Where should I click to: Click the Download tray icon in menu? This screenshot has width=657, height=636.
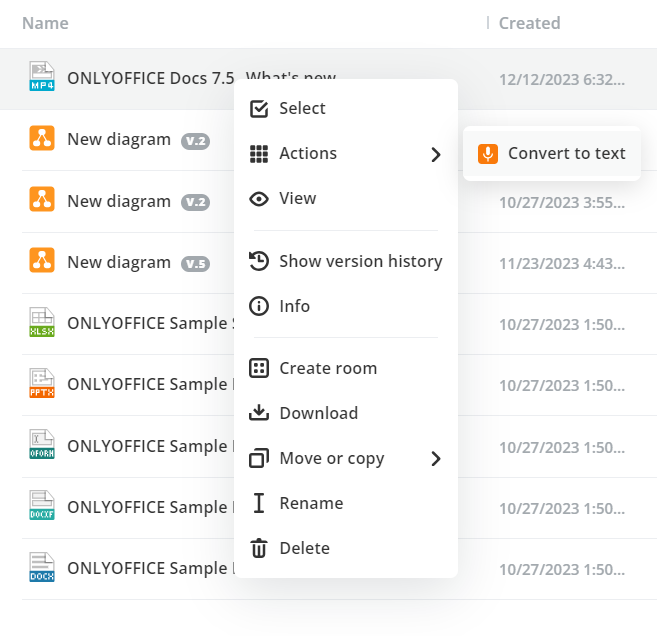coord(259,413)
